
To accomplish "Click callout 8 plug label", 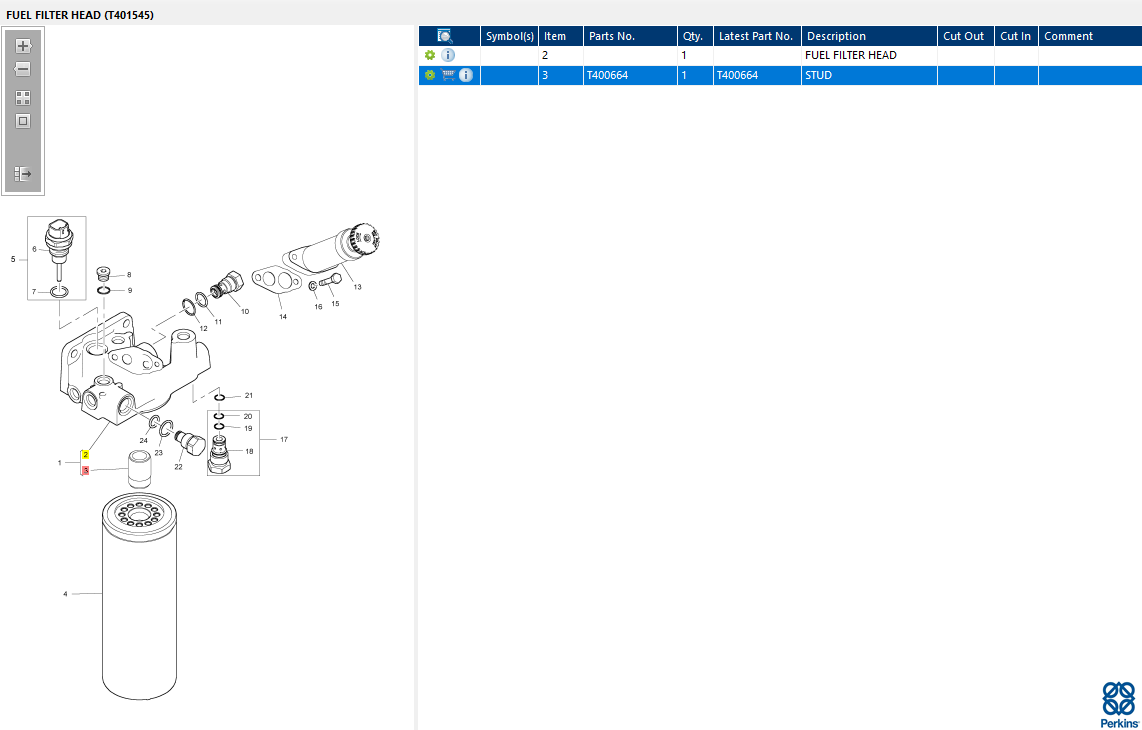I will [129, 275].
